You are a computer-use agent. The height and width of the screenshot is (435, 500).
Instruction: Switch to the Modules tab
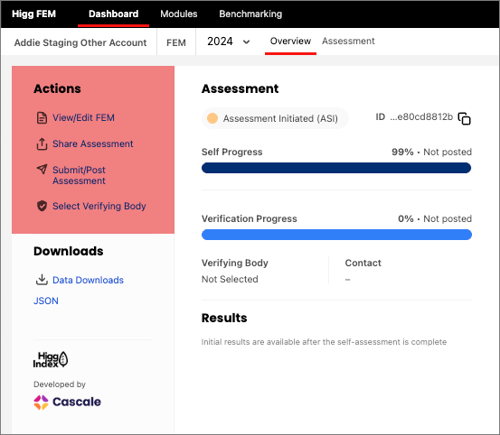[179, 14]
